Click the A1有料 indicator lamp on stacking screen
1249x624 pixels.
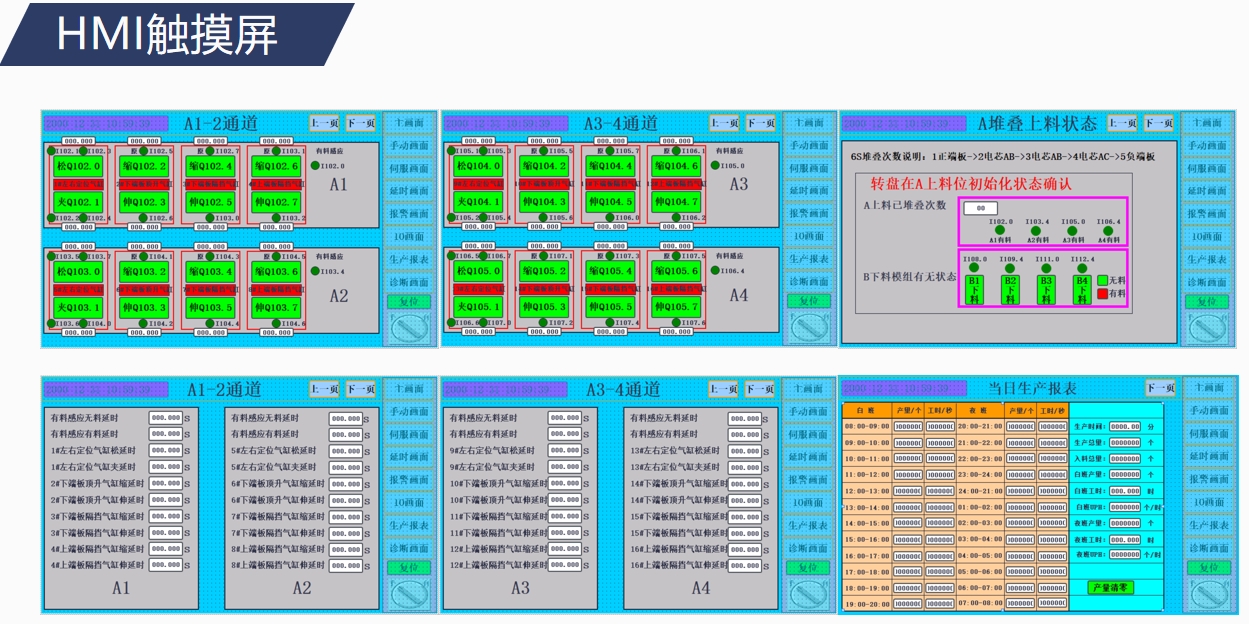click(1000, 230)
